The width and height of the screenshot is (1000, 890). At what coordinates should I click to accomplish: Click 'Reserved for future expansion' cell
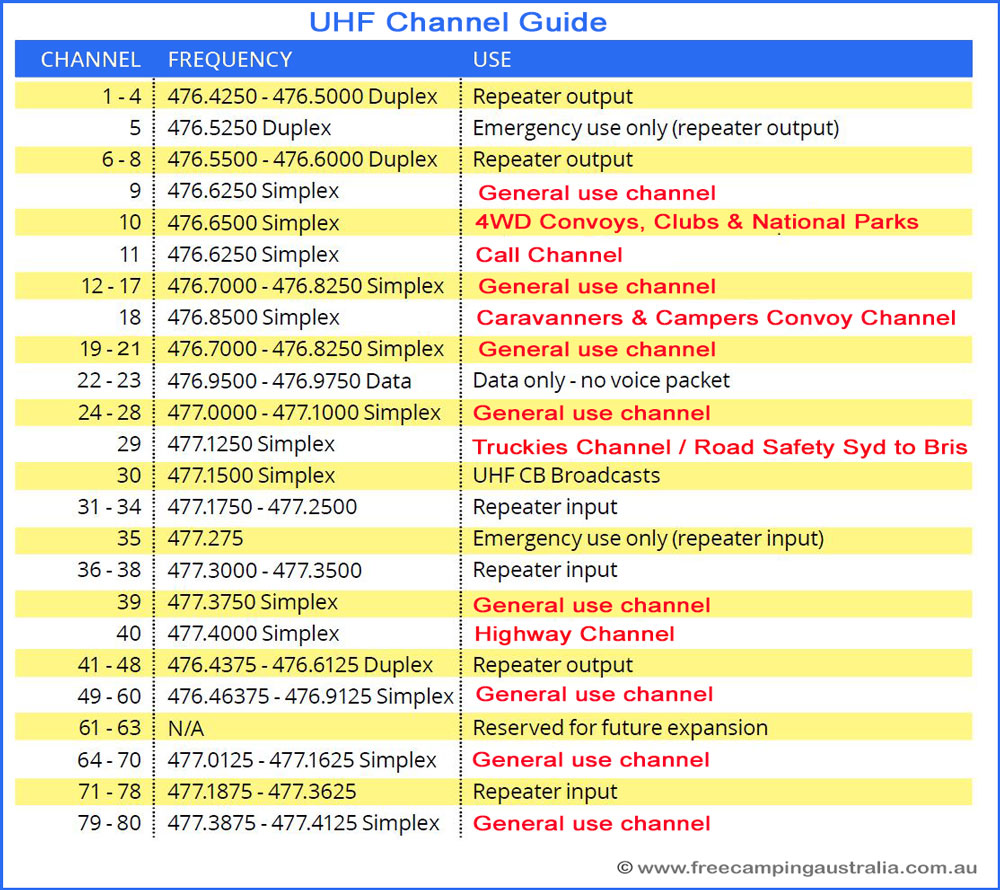click(620, 728)
